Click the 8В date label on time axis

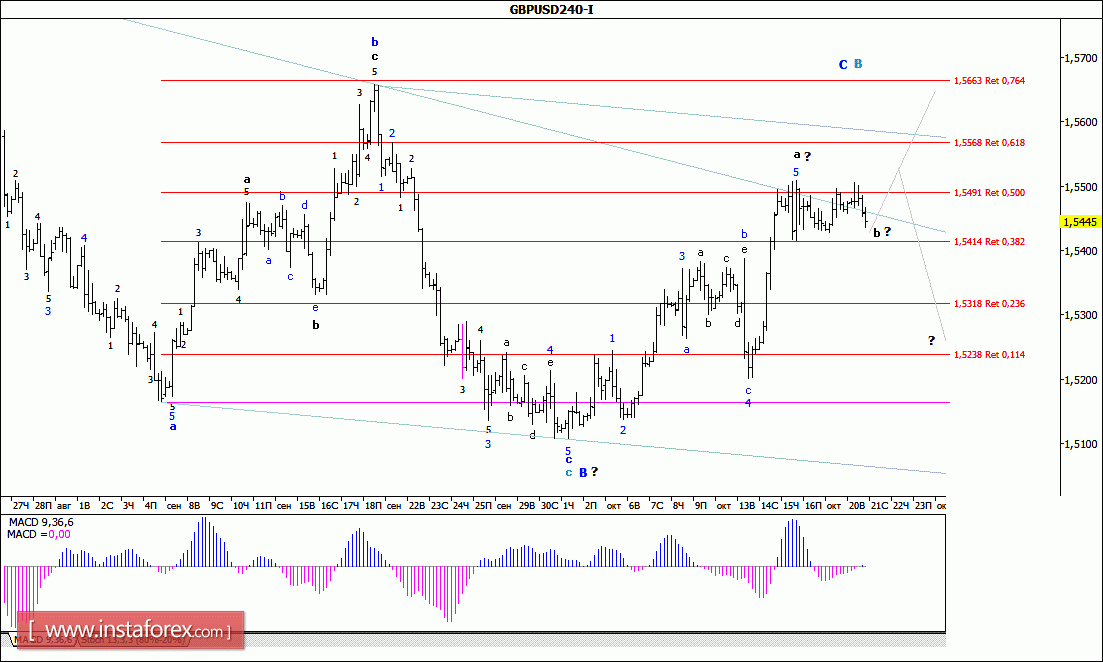pyautogui.click(x=195, y=506)
